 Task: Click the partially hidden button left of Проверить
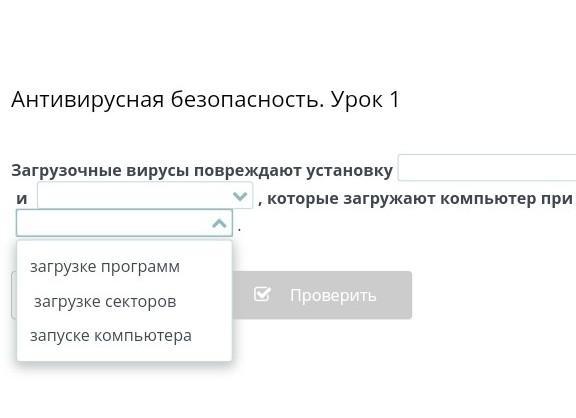(14, 295)
